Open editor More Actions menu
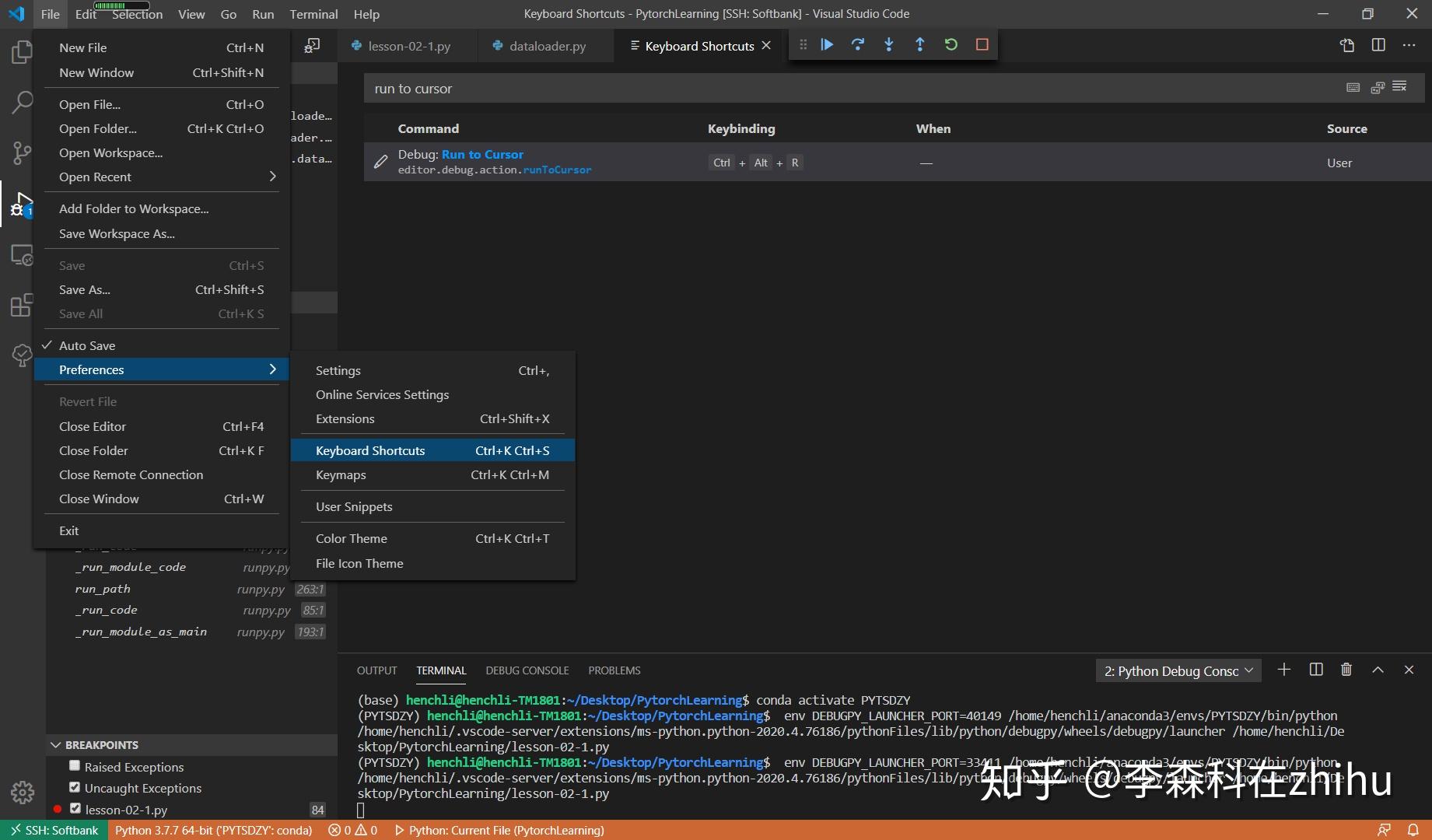 tap(1409, 45)
